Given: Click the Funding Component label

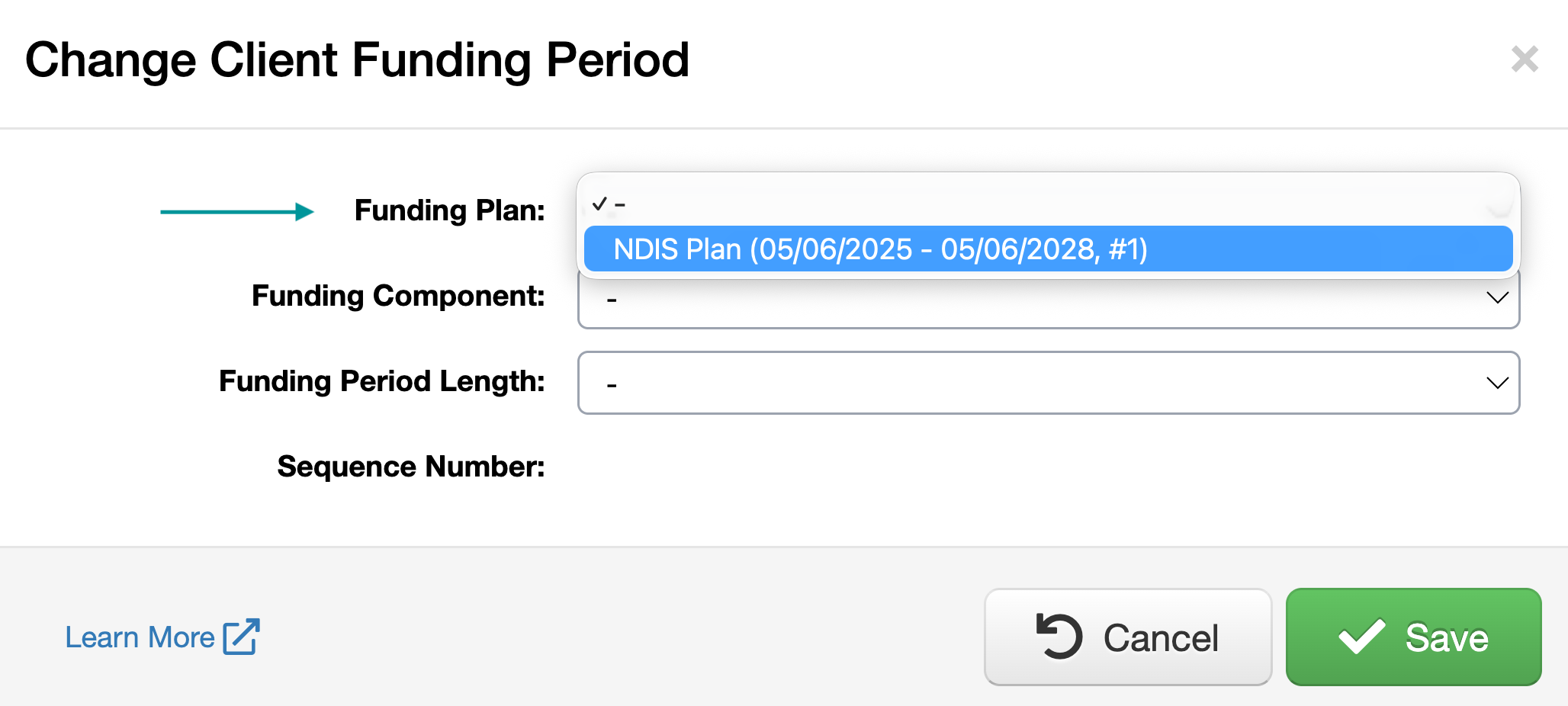Looking at the screenshot, I should tap(398, 296).
